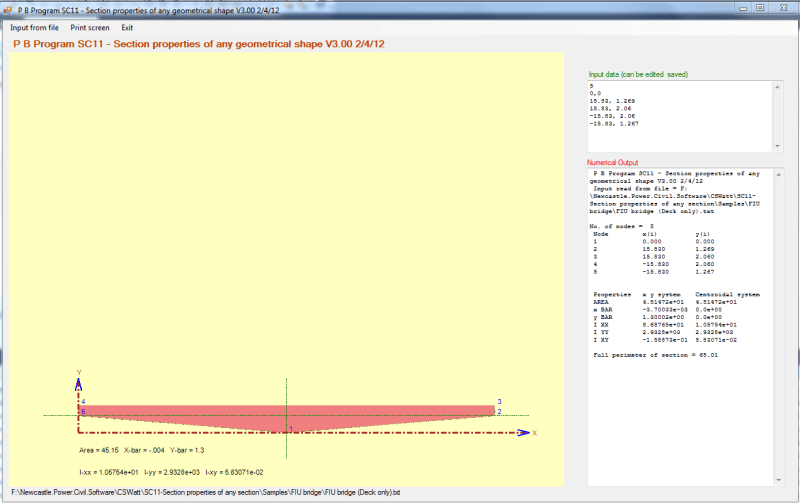Screen dimensions: 800x503
Task: Close the SC11 program window
Action: click(x=784, y=8)
